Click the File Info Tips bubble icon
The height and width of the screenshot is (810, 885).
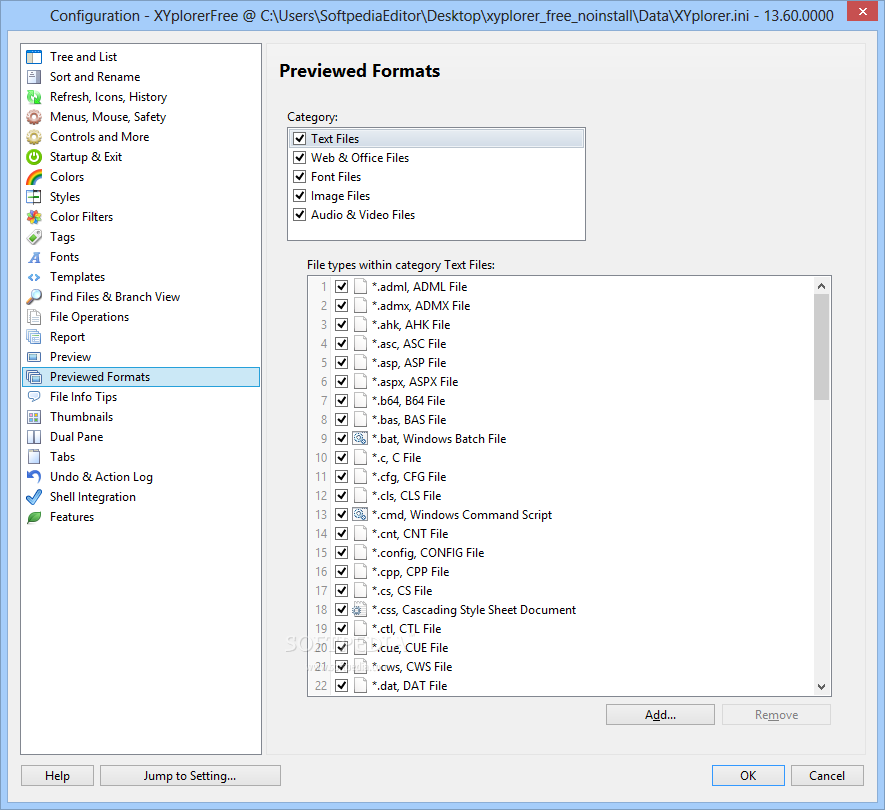34,397
